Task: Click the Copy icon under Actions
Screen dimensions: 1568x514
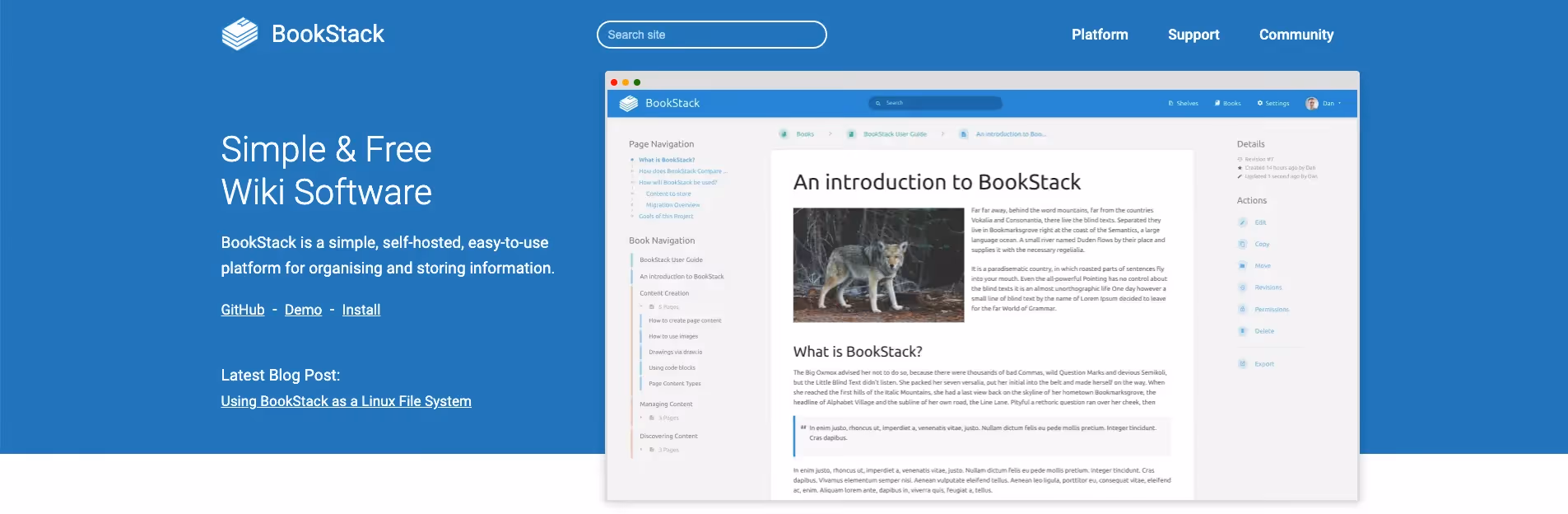Action: [x=1243, y=244]
